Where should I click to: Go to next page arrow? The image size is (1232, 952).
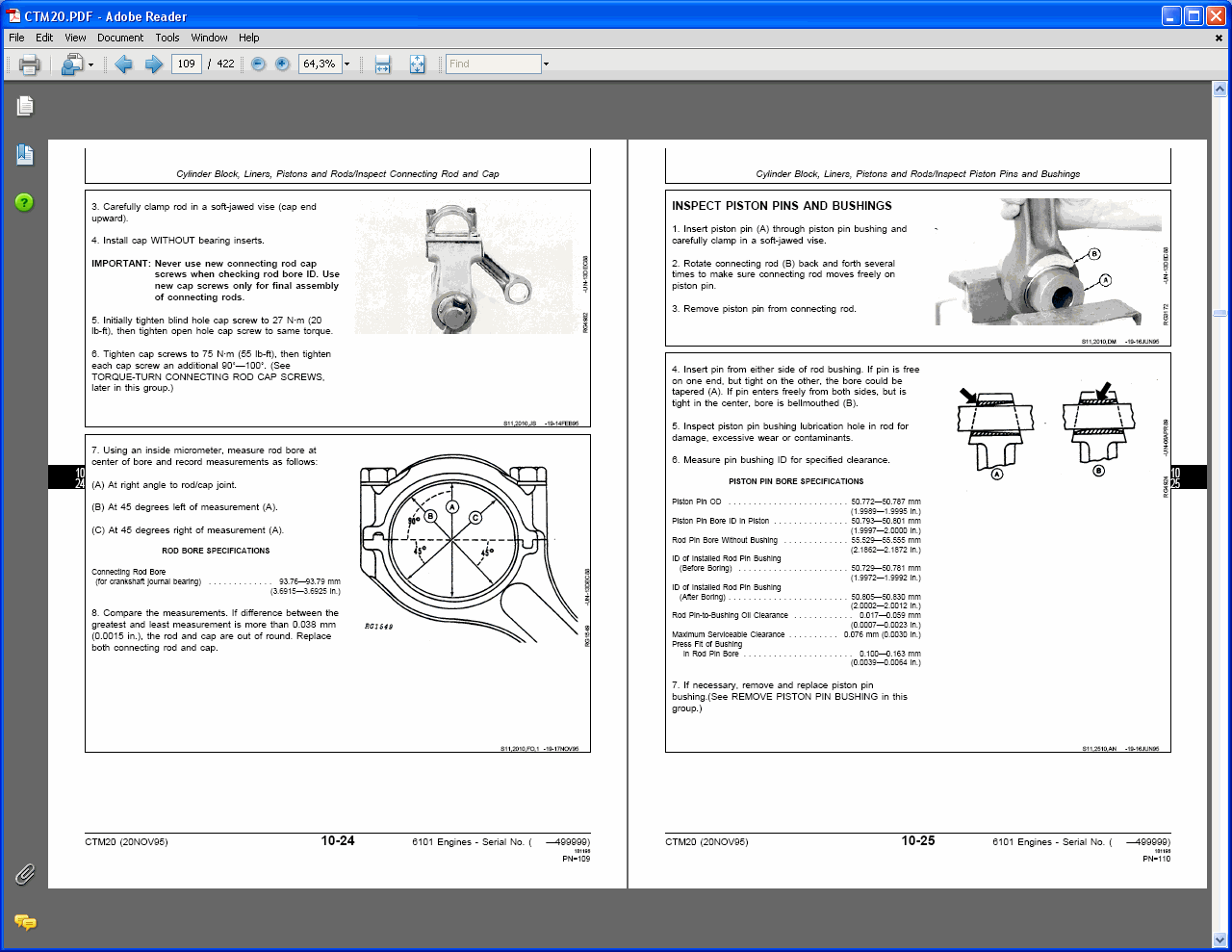(154, 64)
